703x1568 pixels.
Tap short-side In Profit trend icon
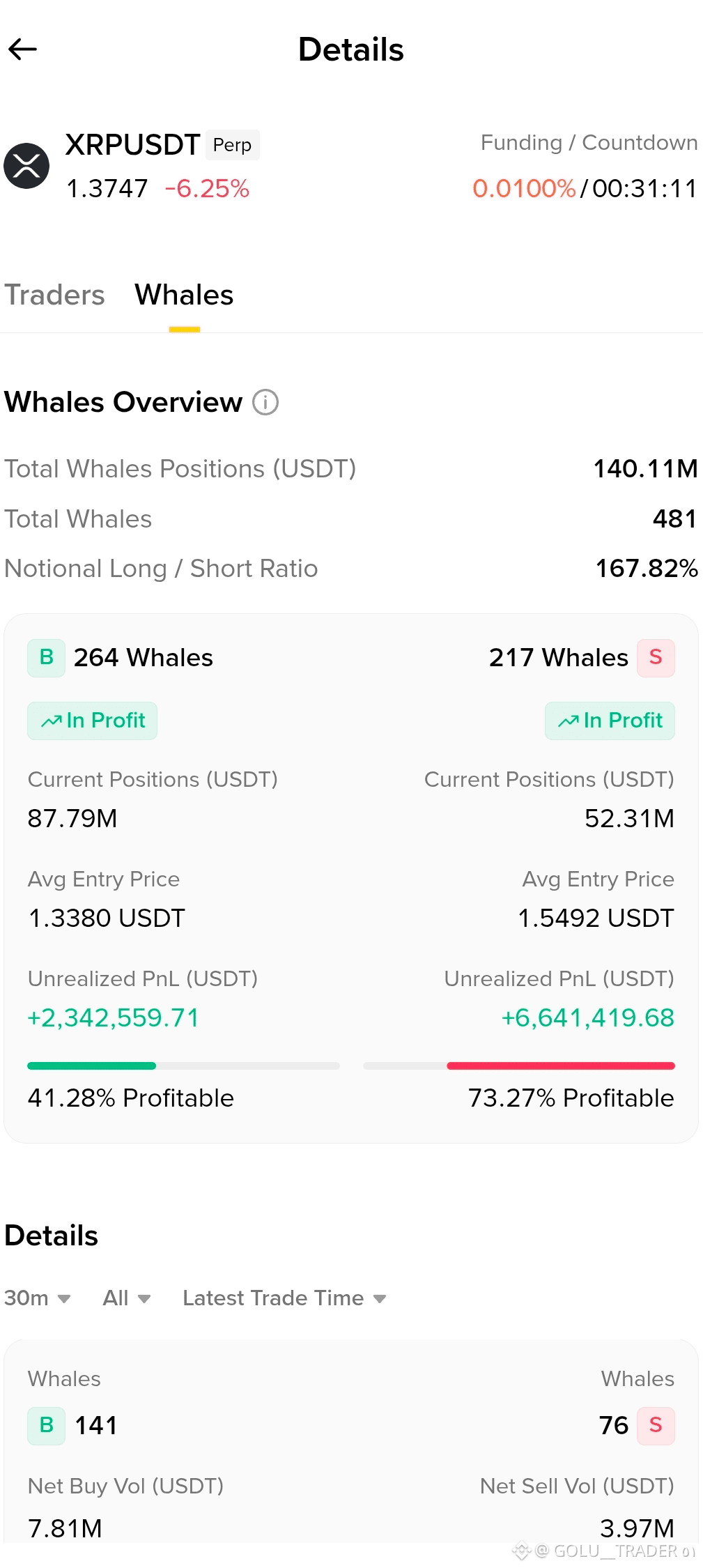click(x=569, y=721)
